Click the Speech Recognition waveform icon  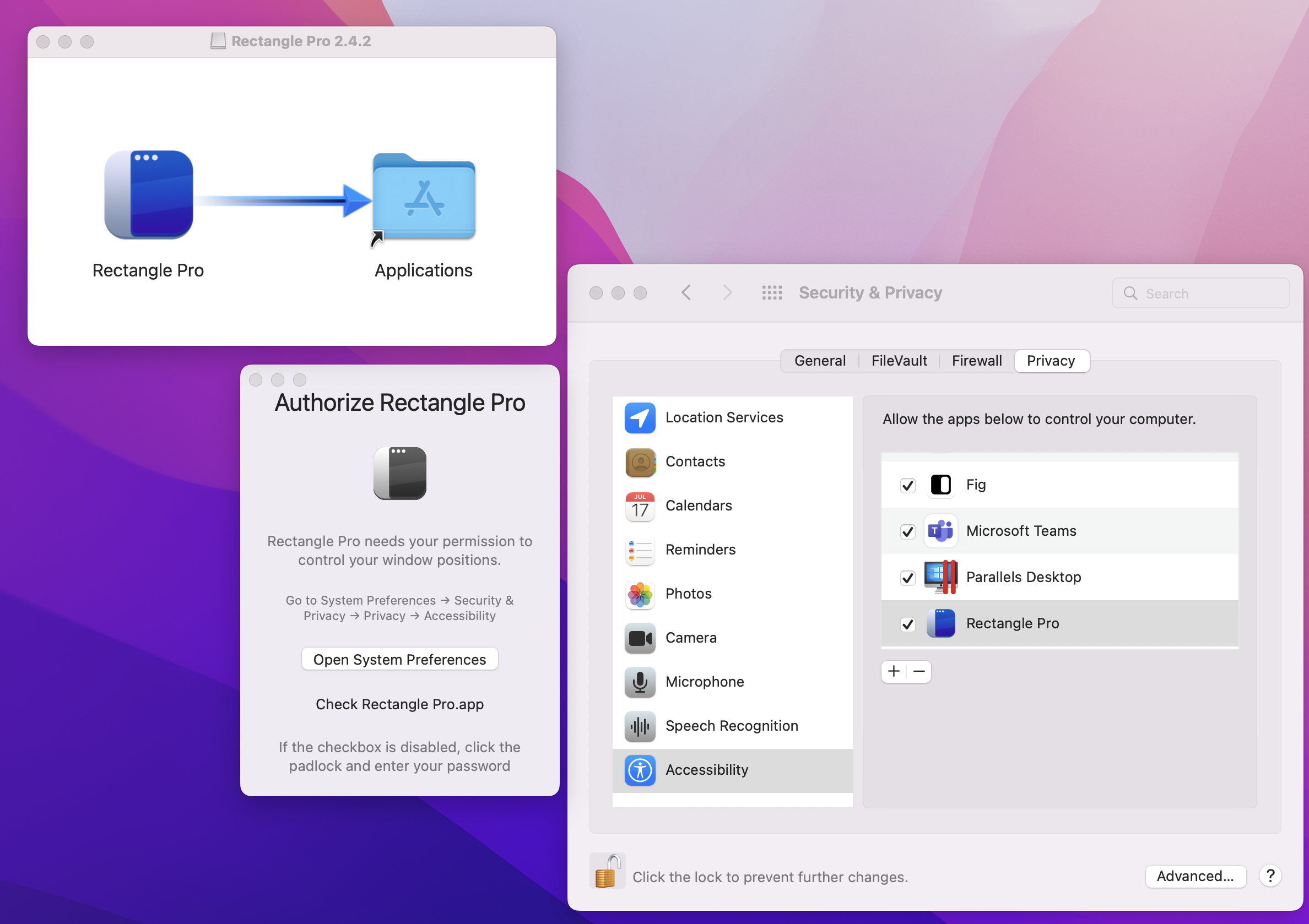[x=640, y=726]
